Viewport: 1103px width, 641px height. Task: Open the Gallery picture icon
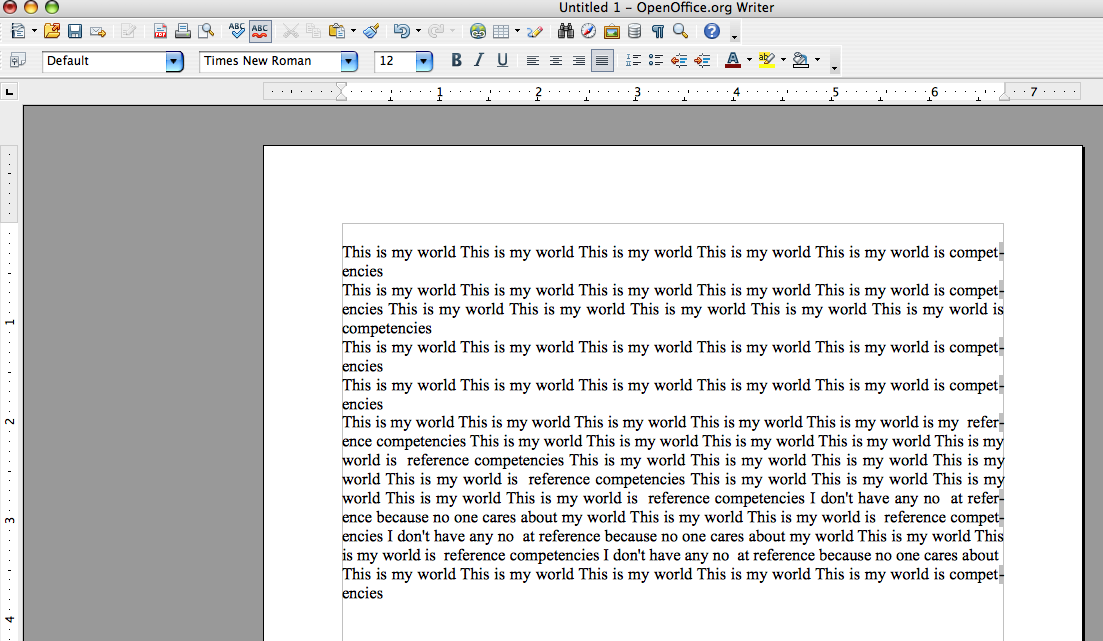(x=612, y=31)
